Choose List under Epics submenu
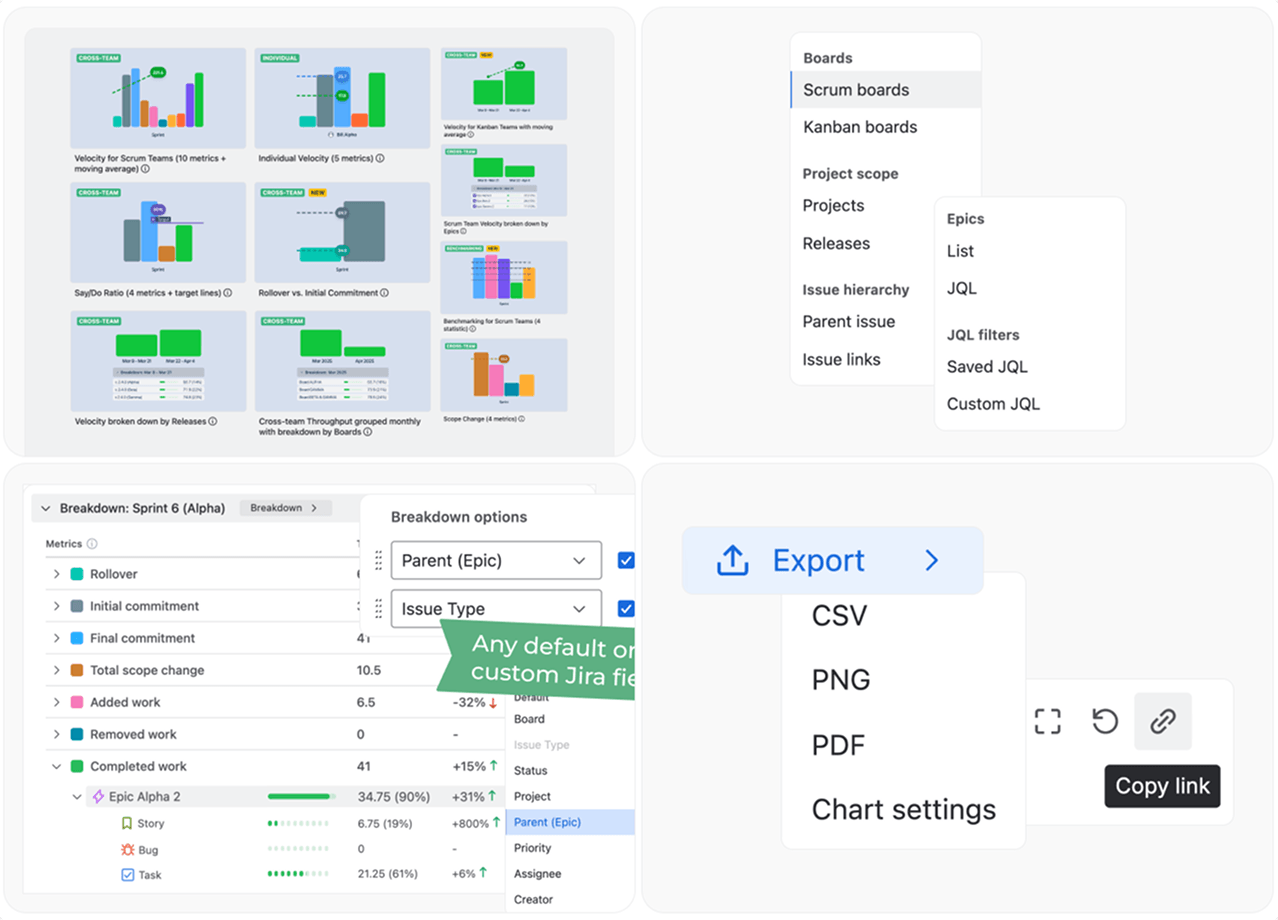The width and height of the screenshot is (1278, 920). point(960,251)
